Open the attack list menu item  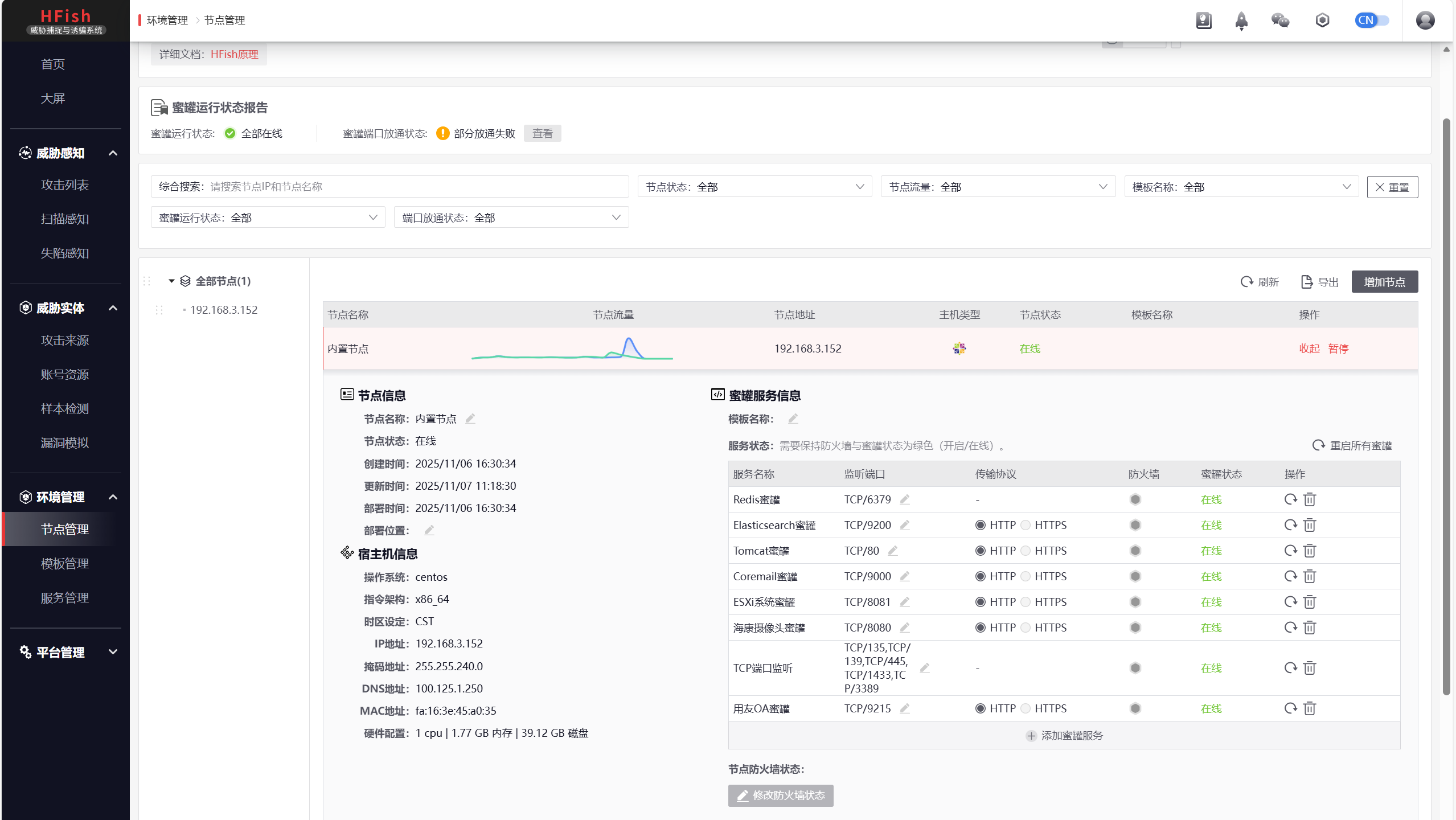[65, 185]
